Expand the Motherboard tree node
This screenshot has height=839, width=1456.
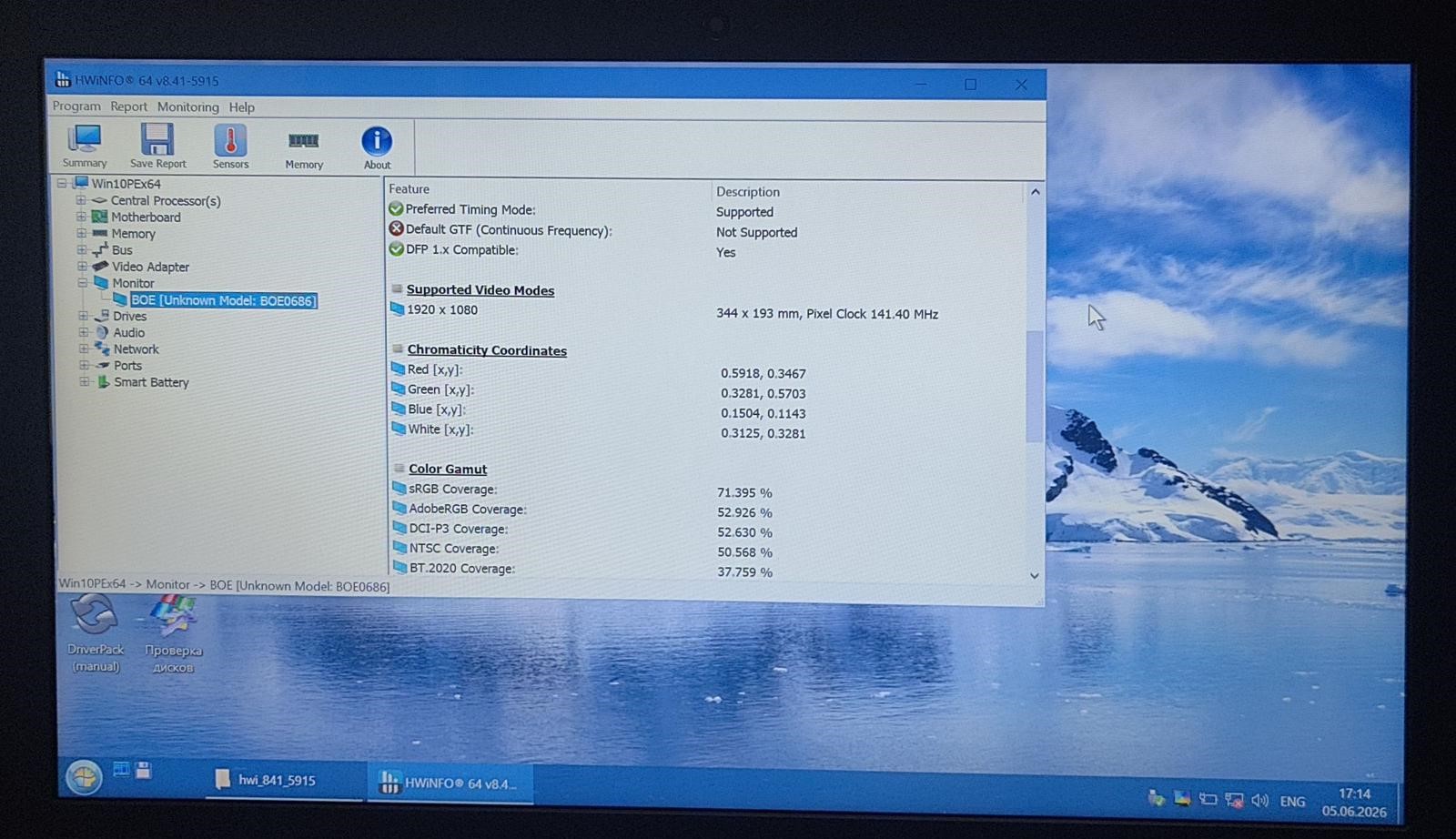coord(81,217)
